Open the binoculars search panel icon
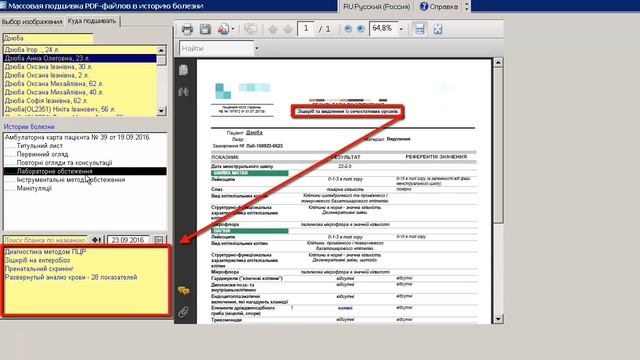 184,92
